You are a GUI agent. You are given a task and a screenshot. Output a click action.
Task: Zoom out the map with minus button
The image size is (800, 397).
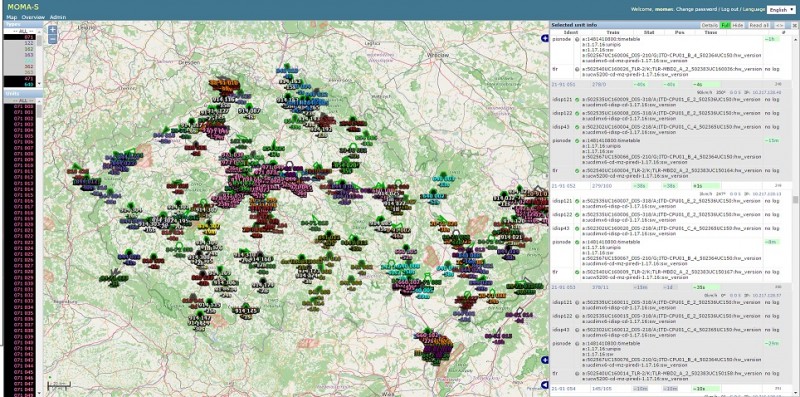[52, 39]
